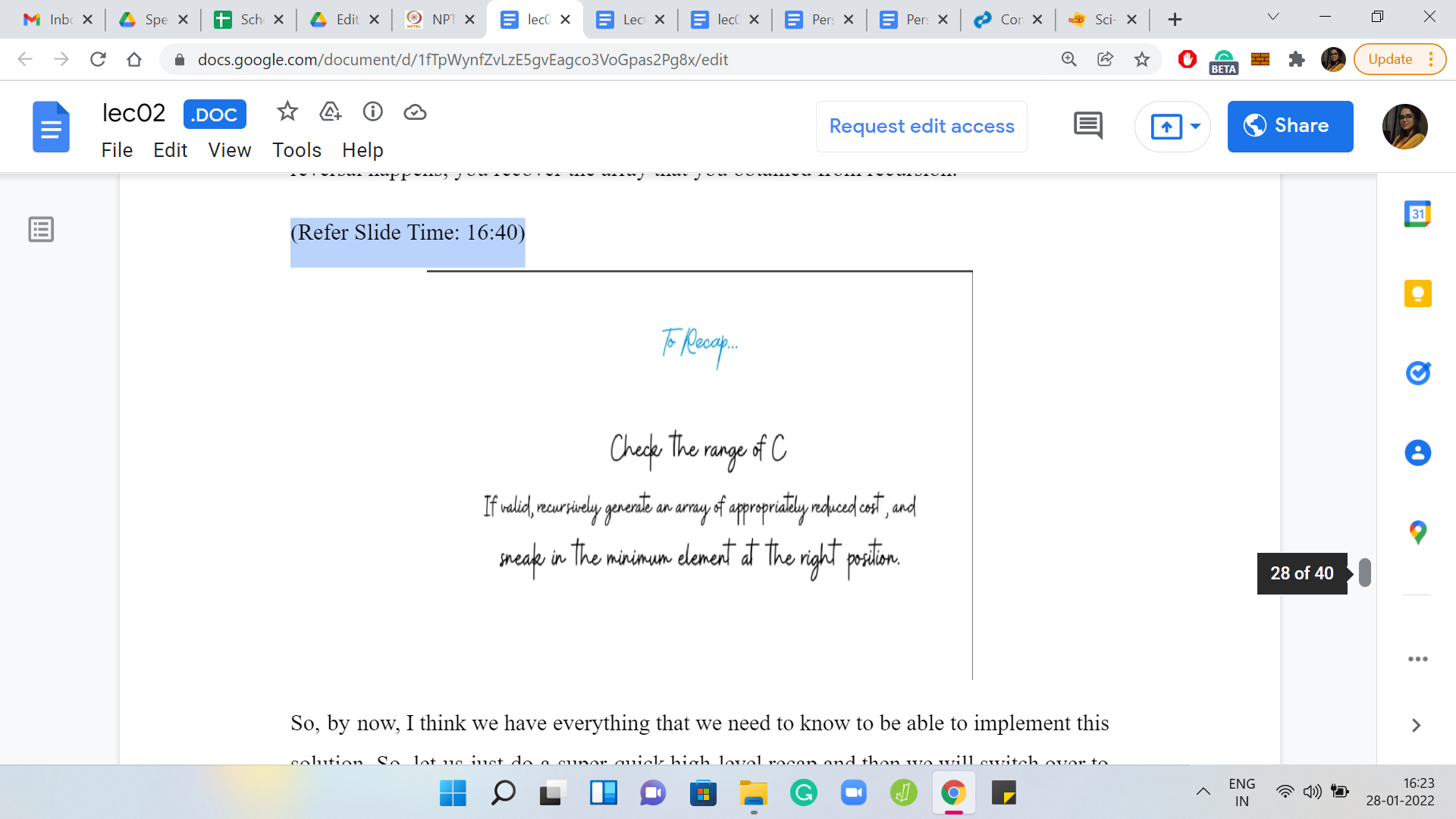Open Zoom from the Windows taskbar

[x=853, y=793]
